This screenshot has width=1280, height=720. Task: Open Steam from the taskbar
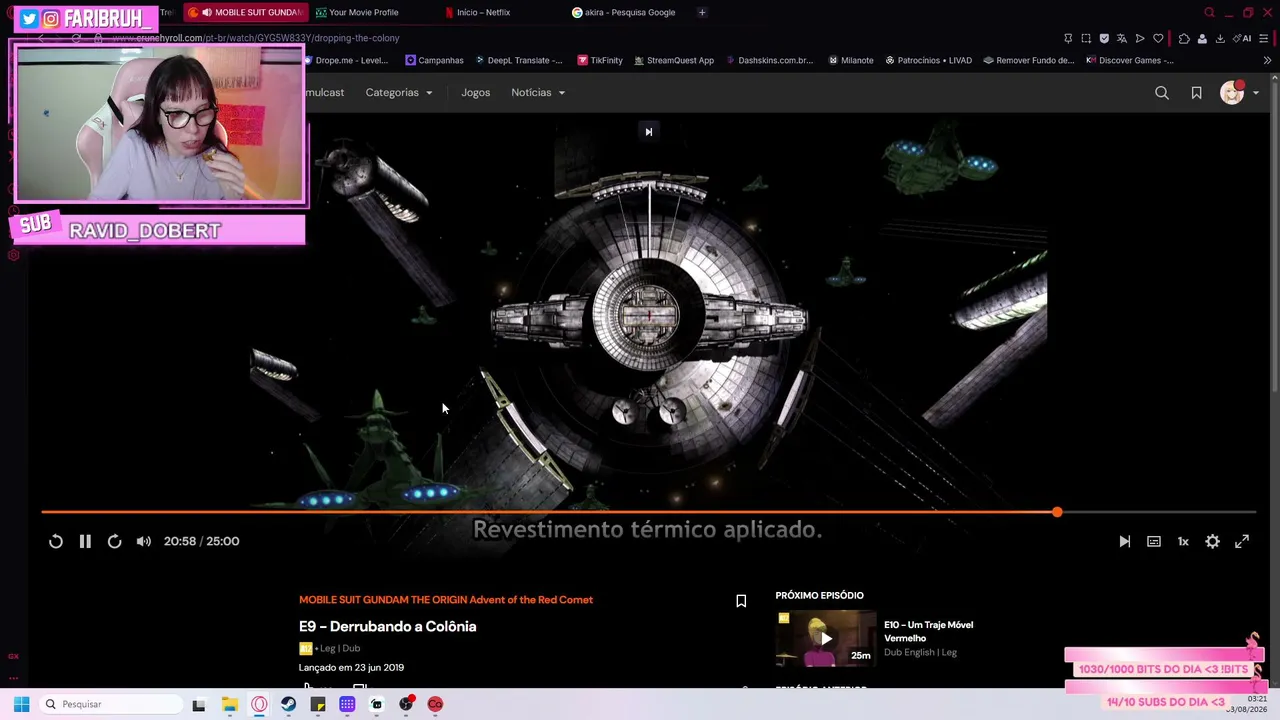(x=288, y=704)
